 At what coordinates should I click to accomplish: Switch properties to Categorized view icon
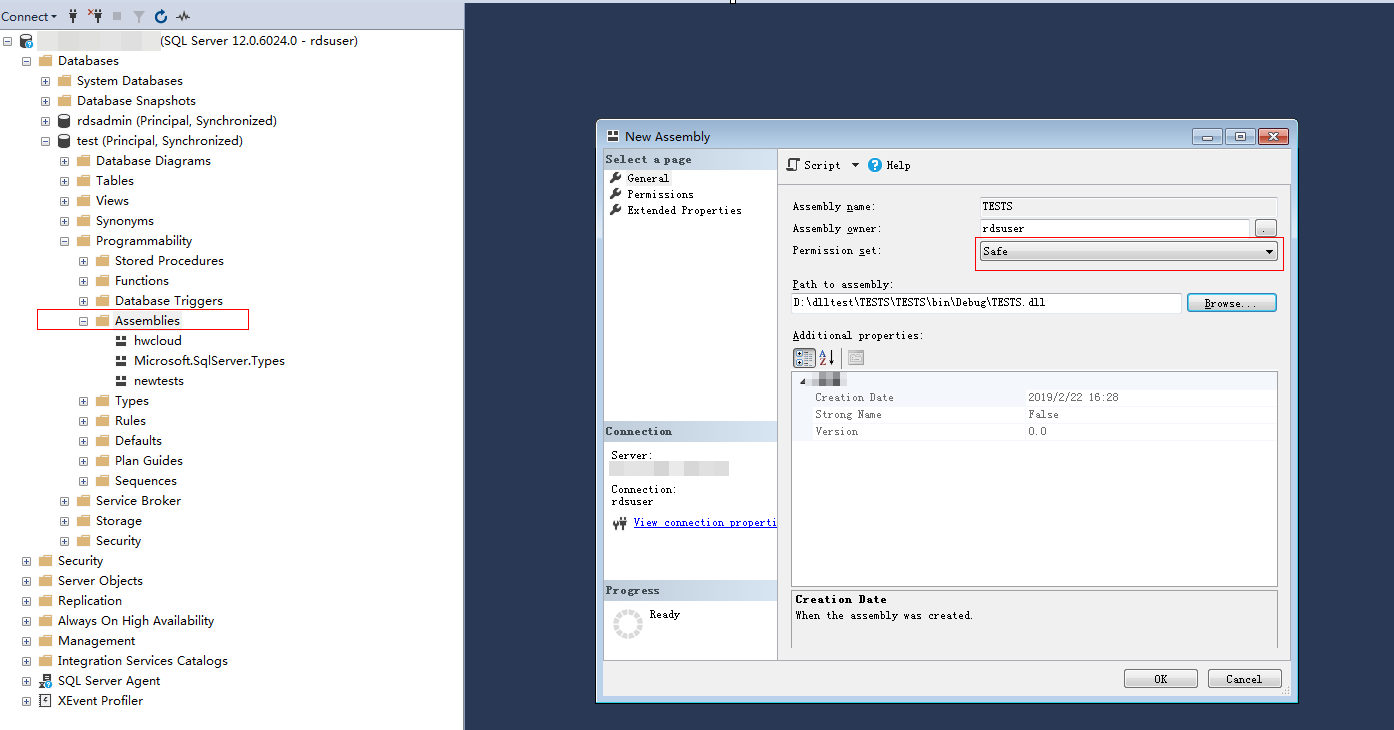[x=804, y=357]
